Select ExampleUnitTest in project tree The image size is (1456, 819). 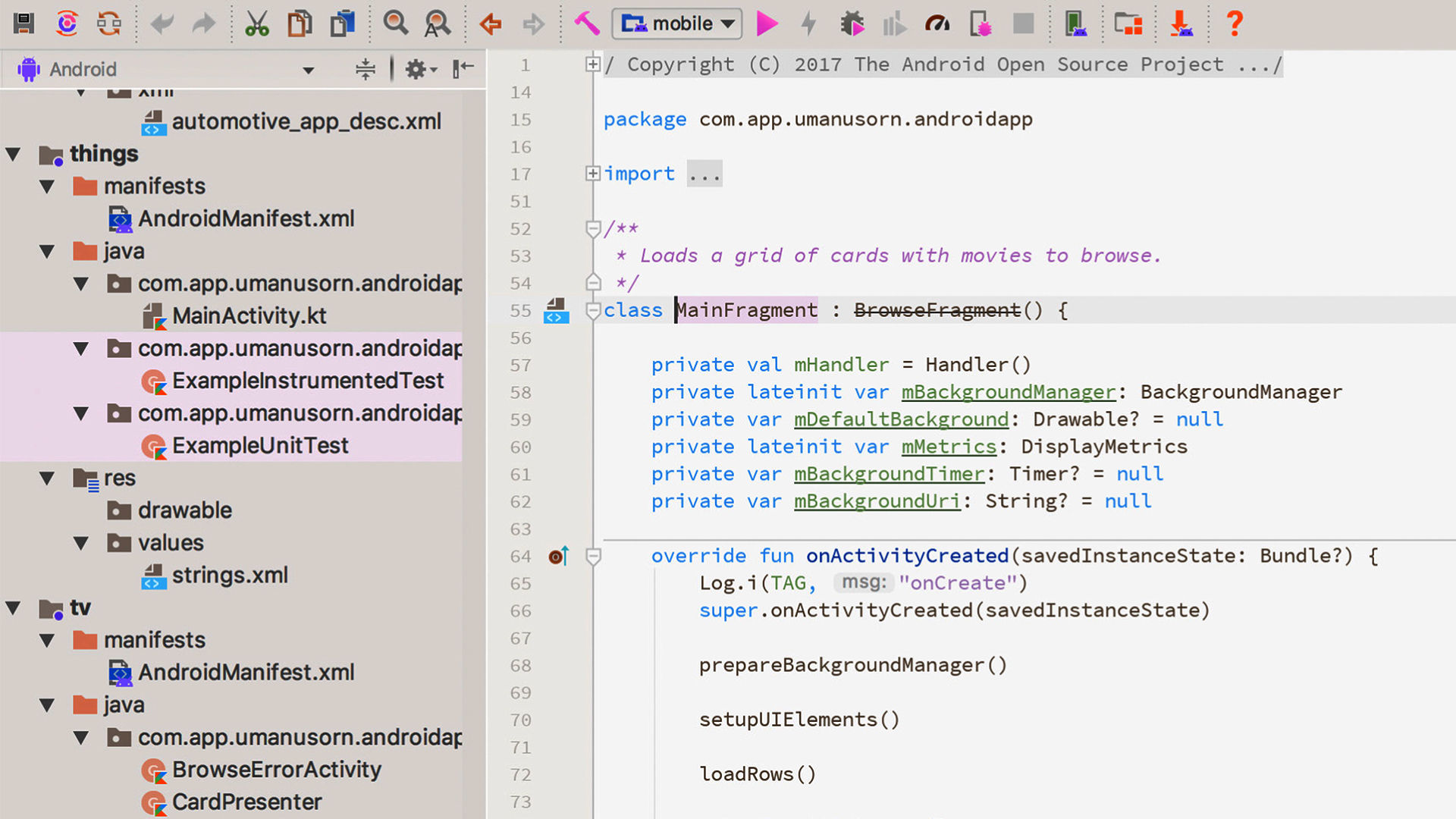(259, 446)
